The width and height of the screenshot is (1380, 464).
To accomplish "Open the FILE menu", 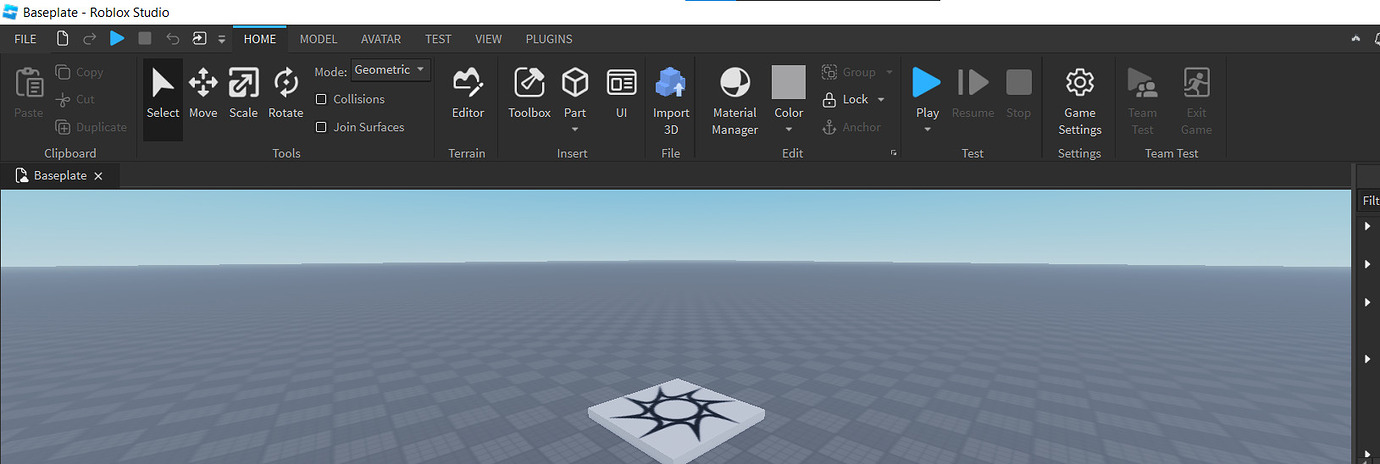I will tap(25, 39).
